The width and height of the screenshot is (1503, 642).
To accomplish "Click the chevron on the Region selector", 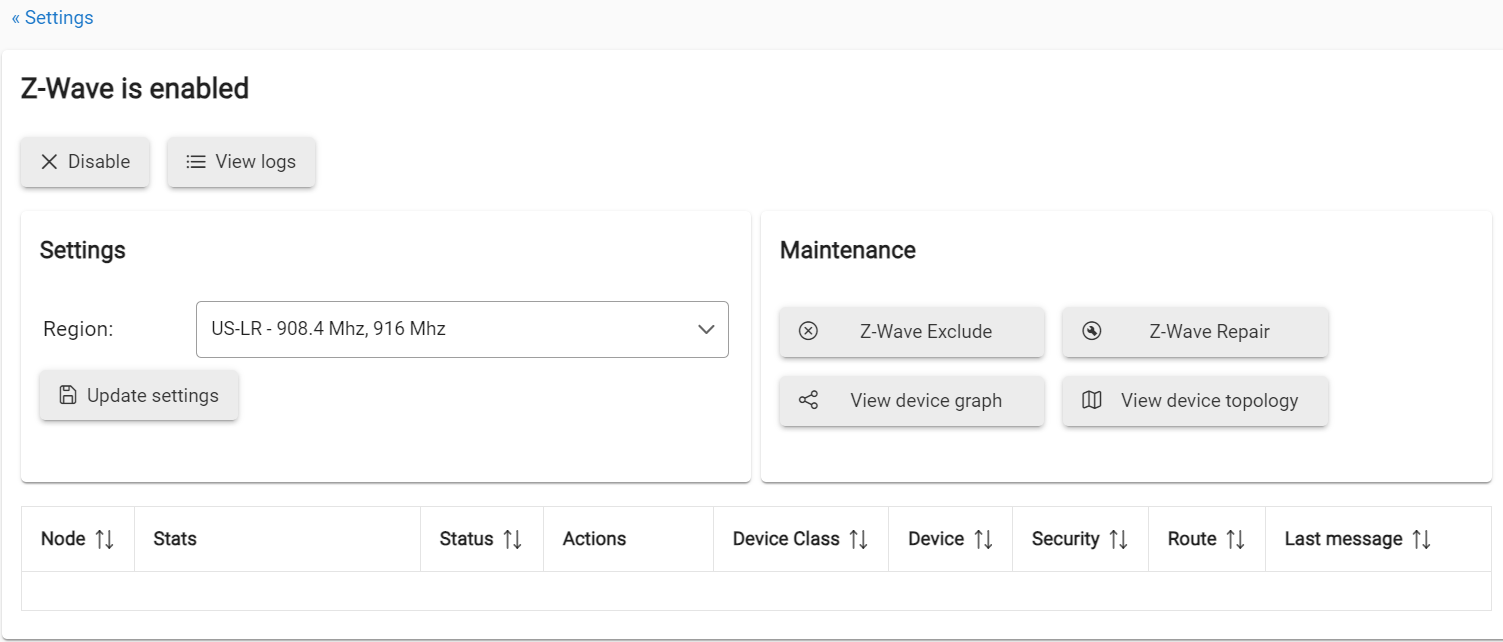I will coord(706,329).
